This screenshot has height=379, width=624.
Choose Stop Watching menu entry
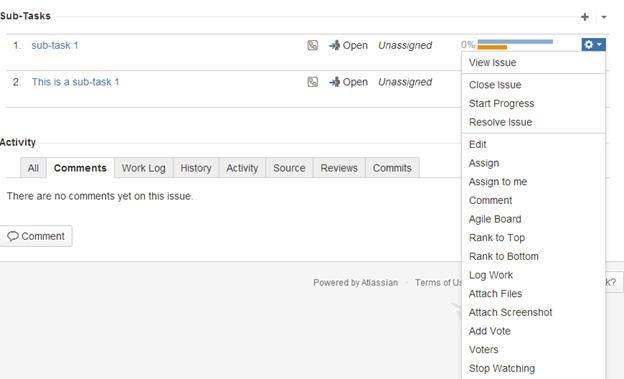(x=502, y=369)
